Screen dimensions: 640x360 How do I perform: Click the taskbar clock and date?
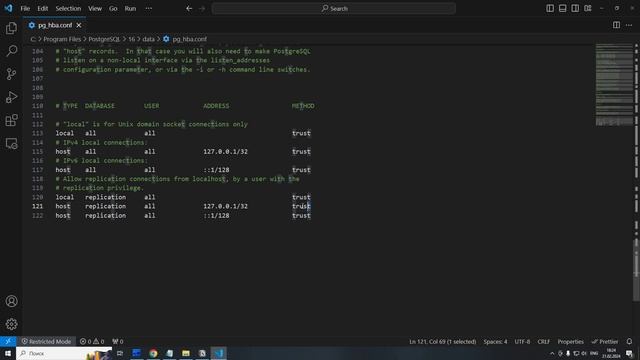tap(611, 353)
